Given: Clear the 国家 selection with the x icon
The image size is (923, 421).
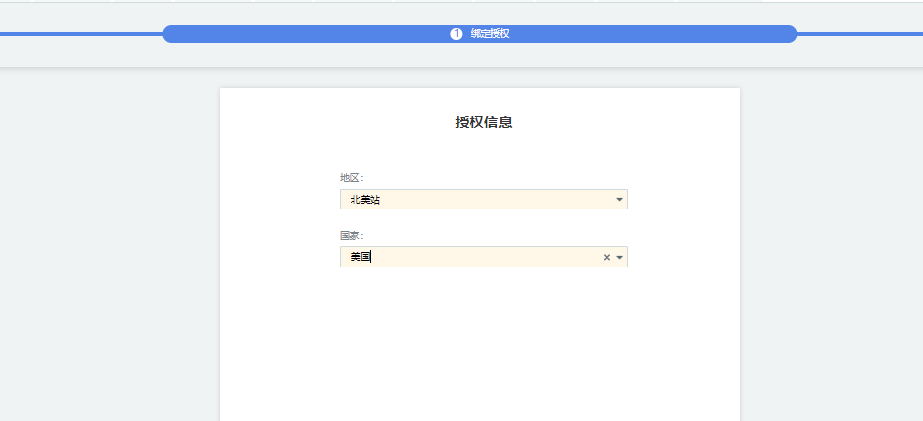Looking at the screenshot, I should 606,257.
